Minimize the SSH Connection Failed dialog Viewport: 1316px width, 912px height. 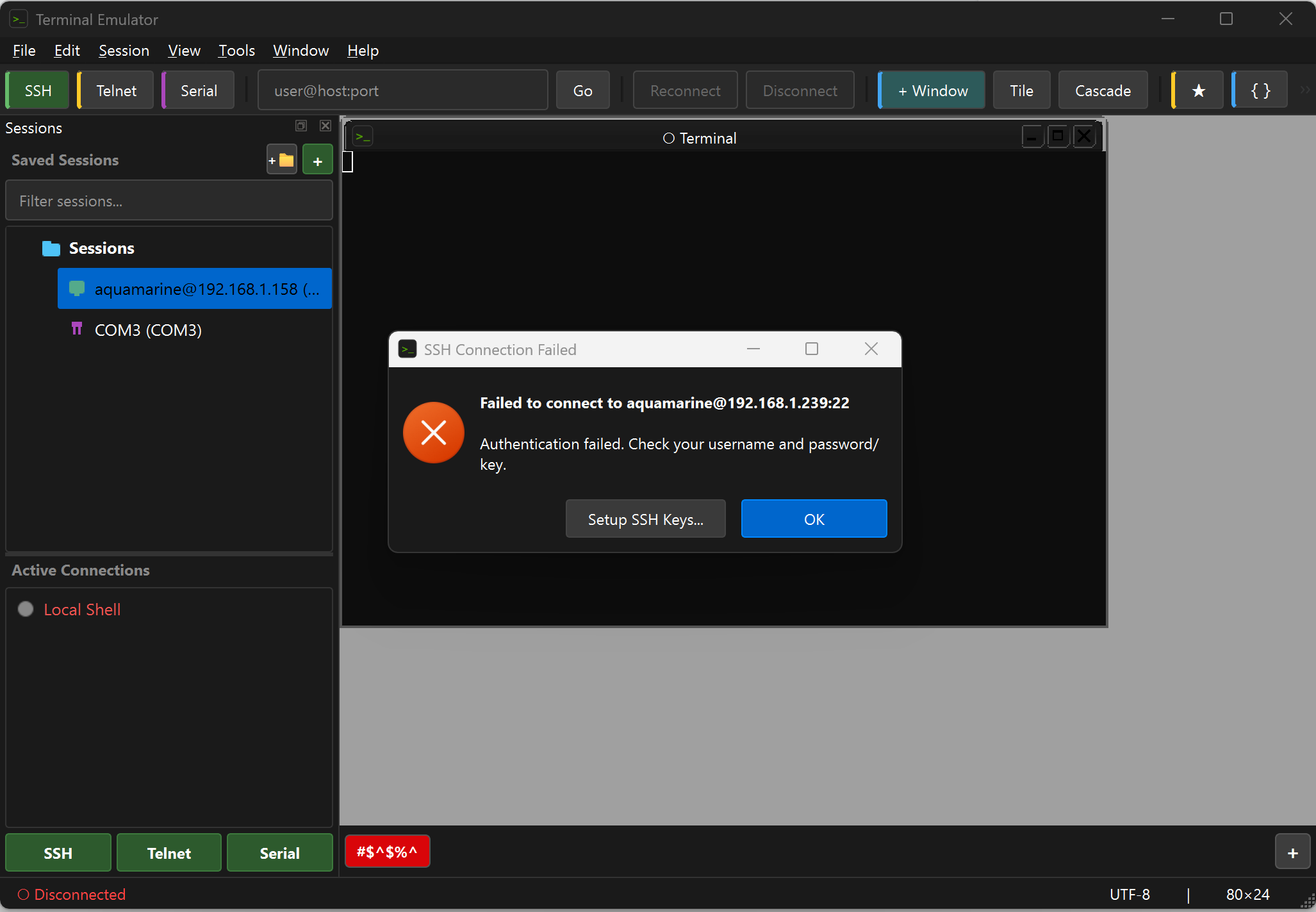[x=753, y=349]
